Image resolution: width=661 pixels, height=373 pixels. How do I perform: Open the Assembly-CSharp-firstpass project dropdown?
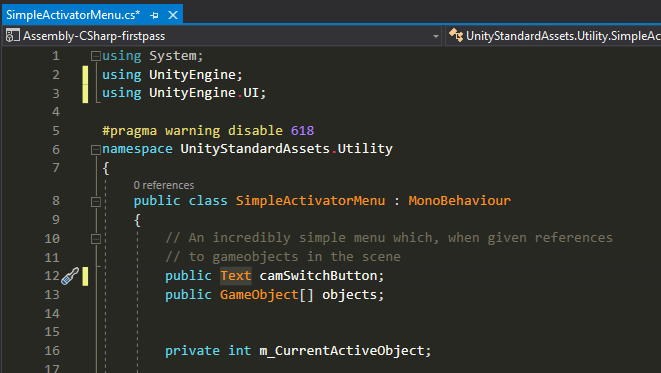(435, 36)
